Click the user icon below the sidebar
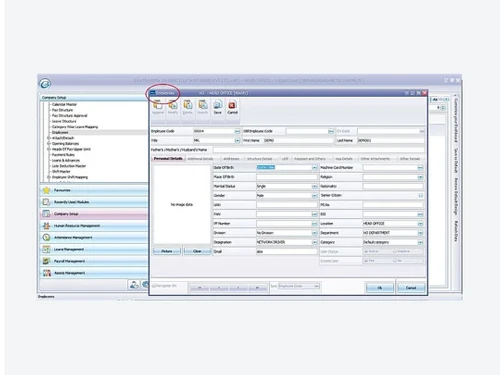500x375 pixels. (134, 285)
